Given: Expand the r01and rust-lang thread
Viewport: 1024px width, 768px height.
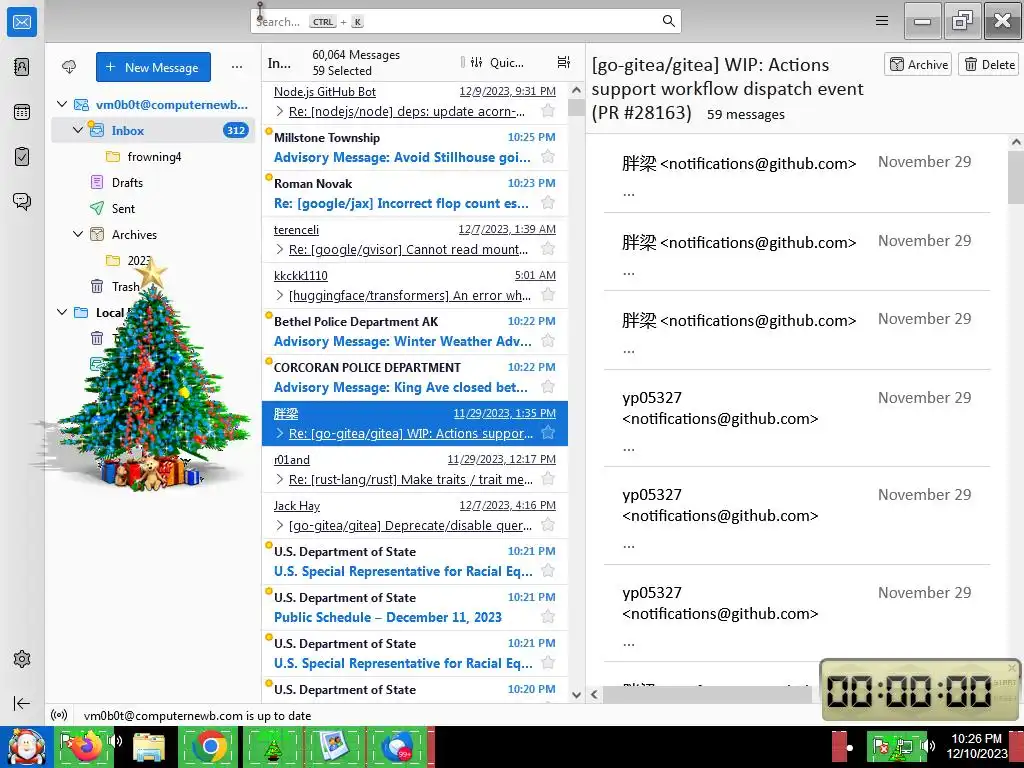Looking at the screenshot, I should pos(280,479).
